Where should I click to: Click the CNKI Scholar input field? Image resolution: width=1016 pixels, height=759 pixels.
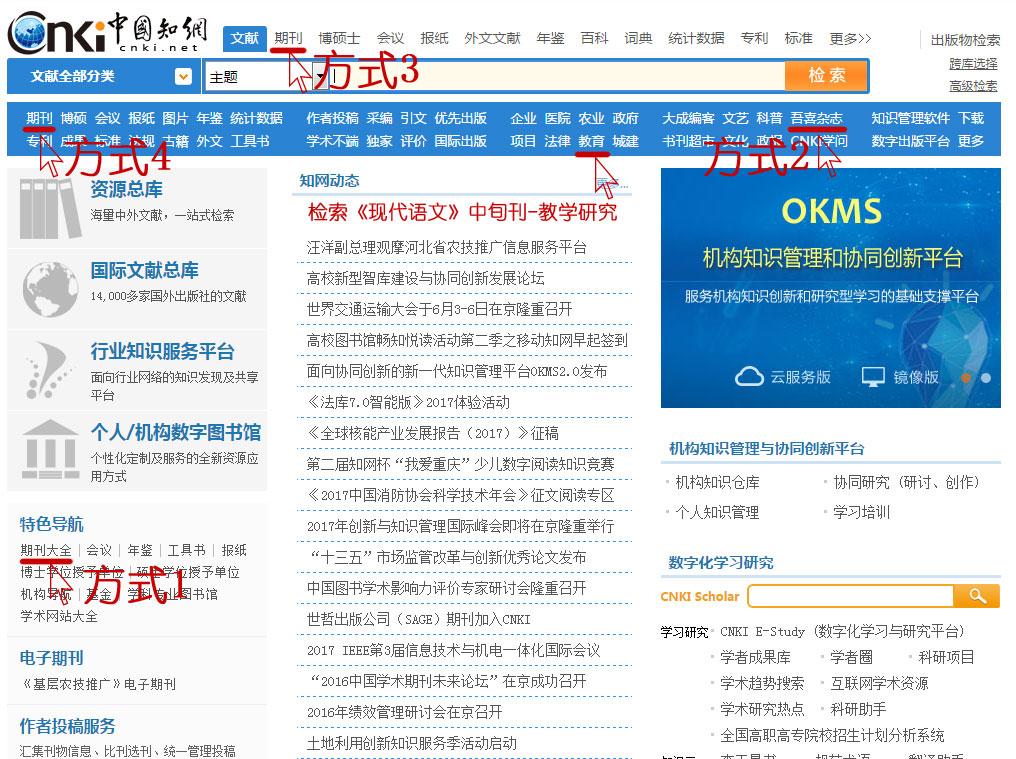pos(851,596)
